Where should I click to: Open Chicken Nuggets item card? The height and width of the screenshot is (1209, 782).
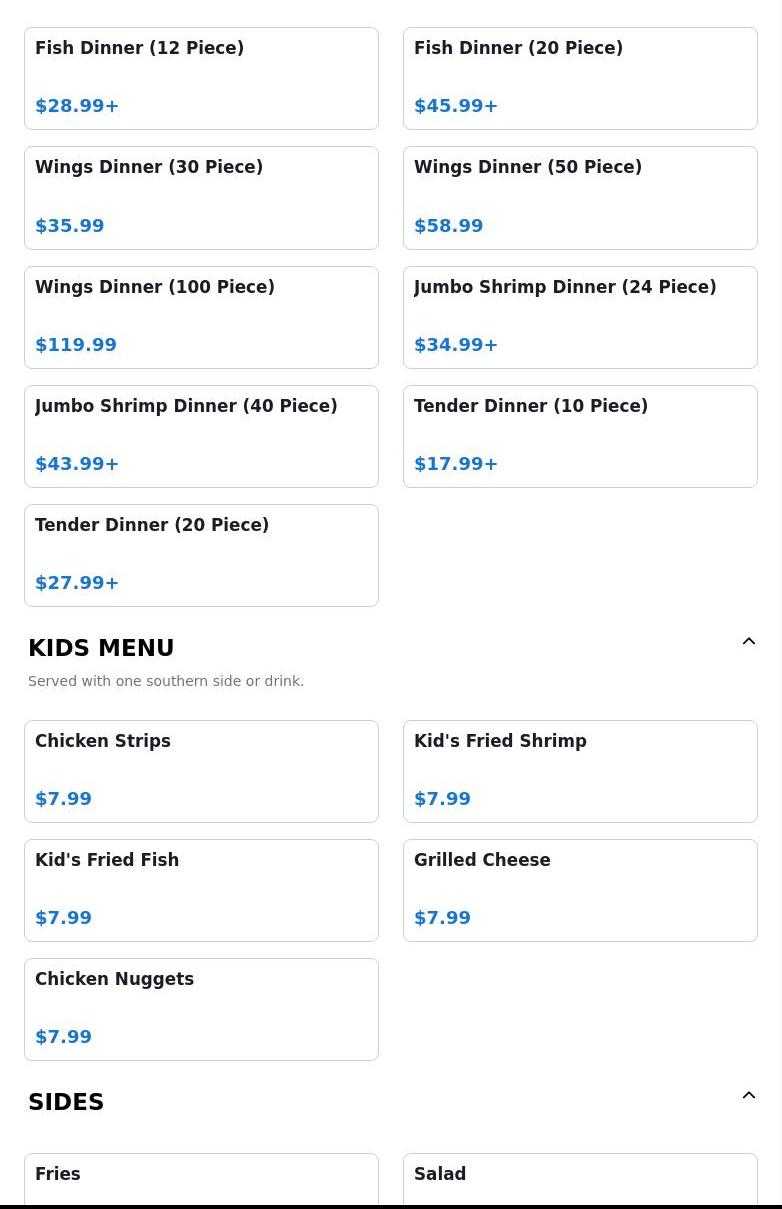(201, 1009)
